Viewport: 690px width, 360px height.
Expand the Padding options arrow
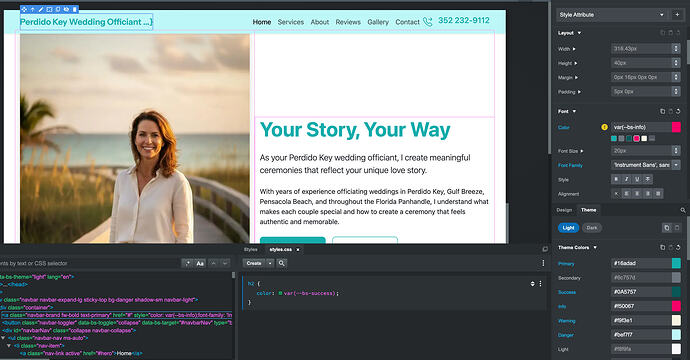(579, 92)
